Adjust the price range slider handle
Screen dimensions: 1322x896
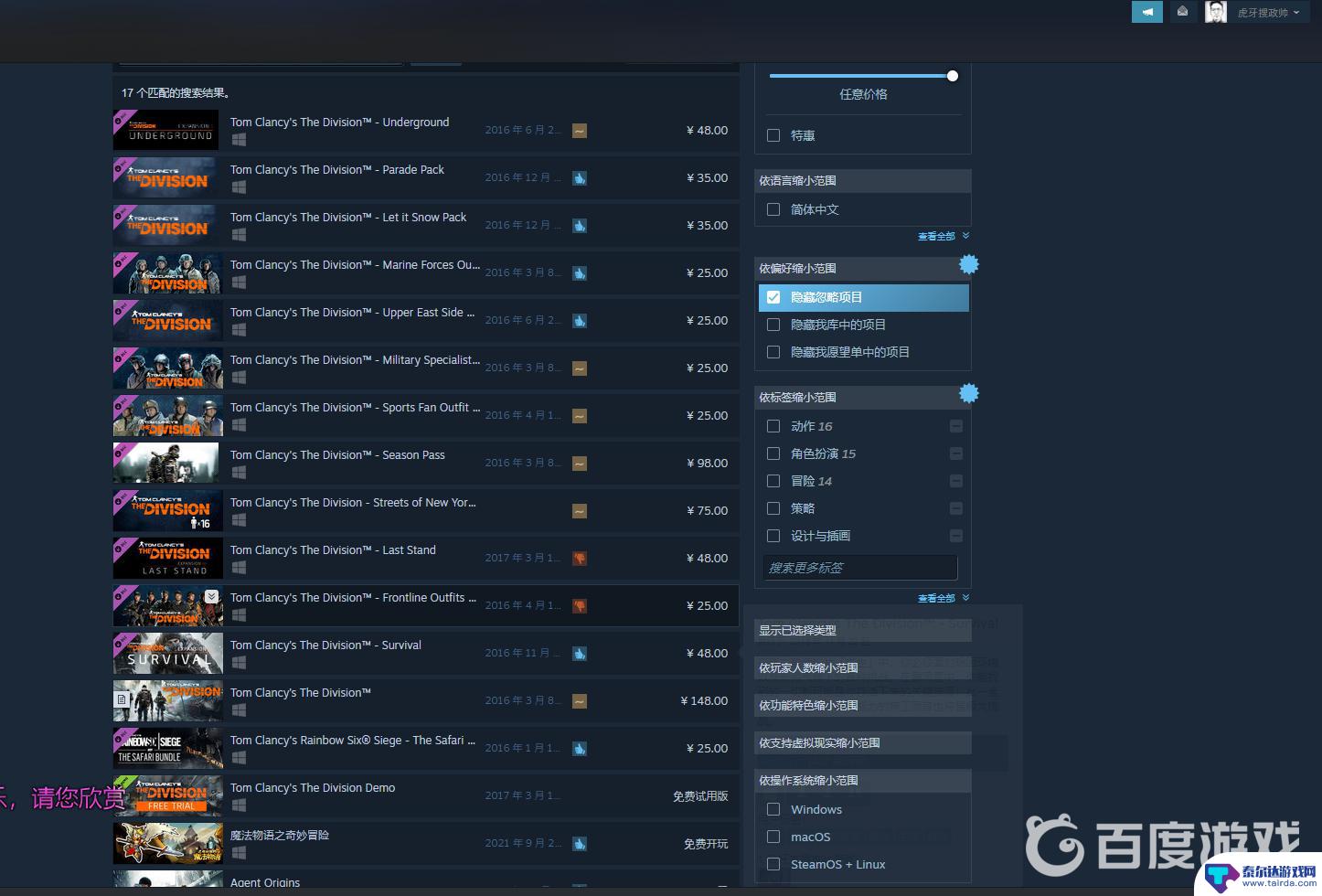coord(953,76)
